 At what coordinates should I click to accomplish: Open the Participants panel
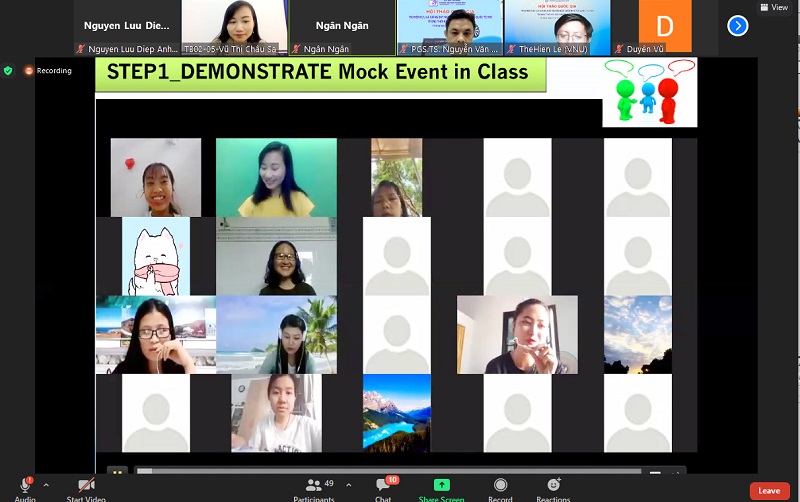[314, 489]
